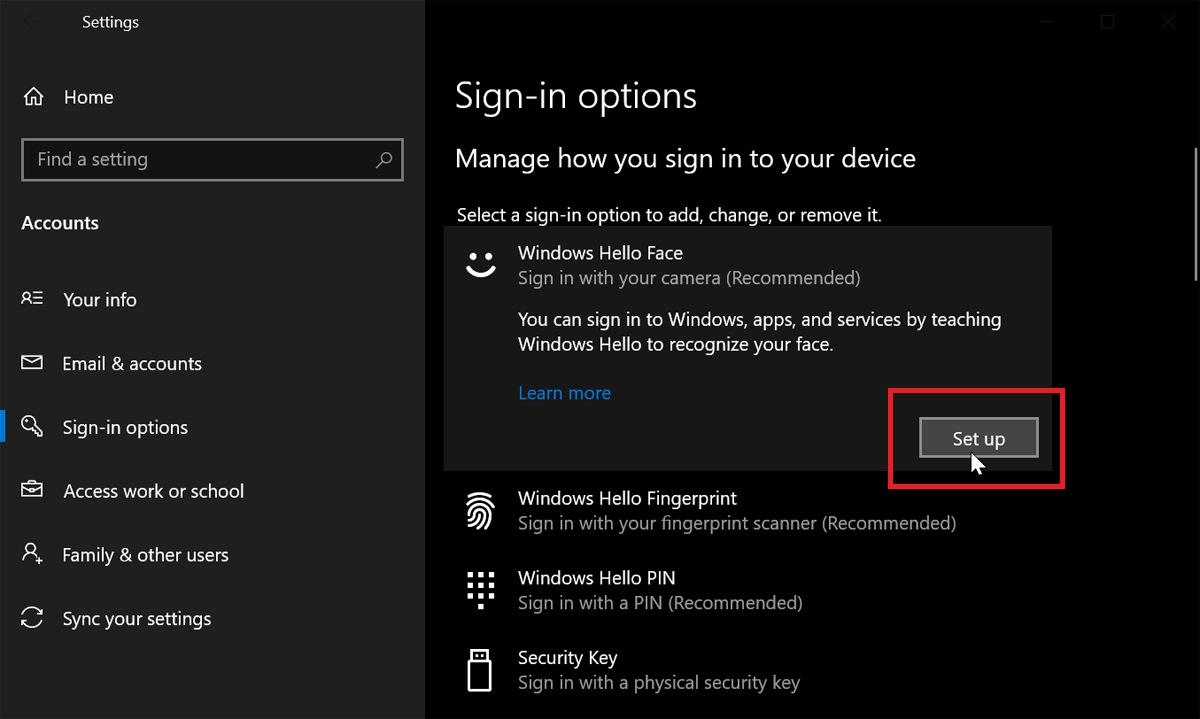The image size is (1200, 719).
Task: Open Sign-in options from the sidebar
Action: tap(124, 426)
